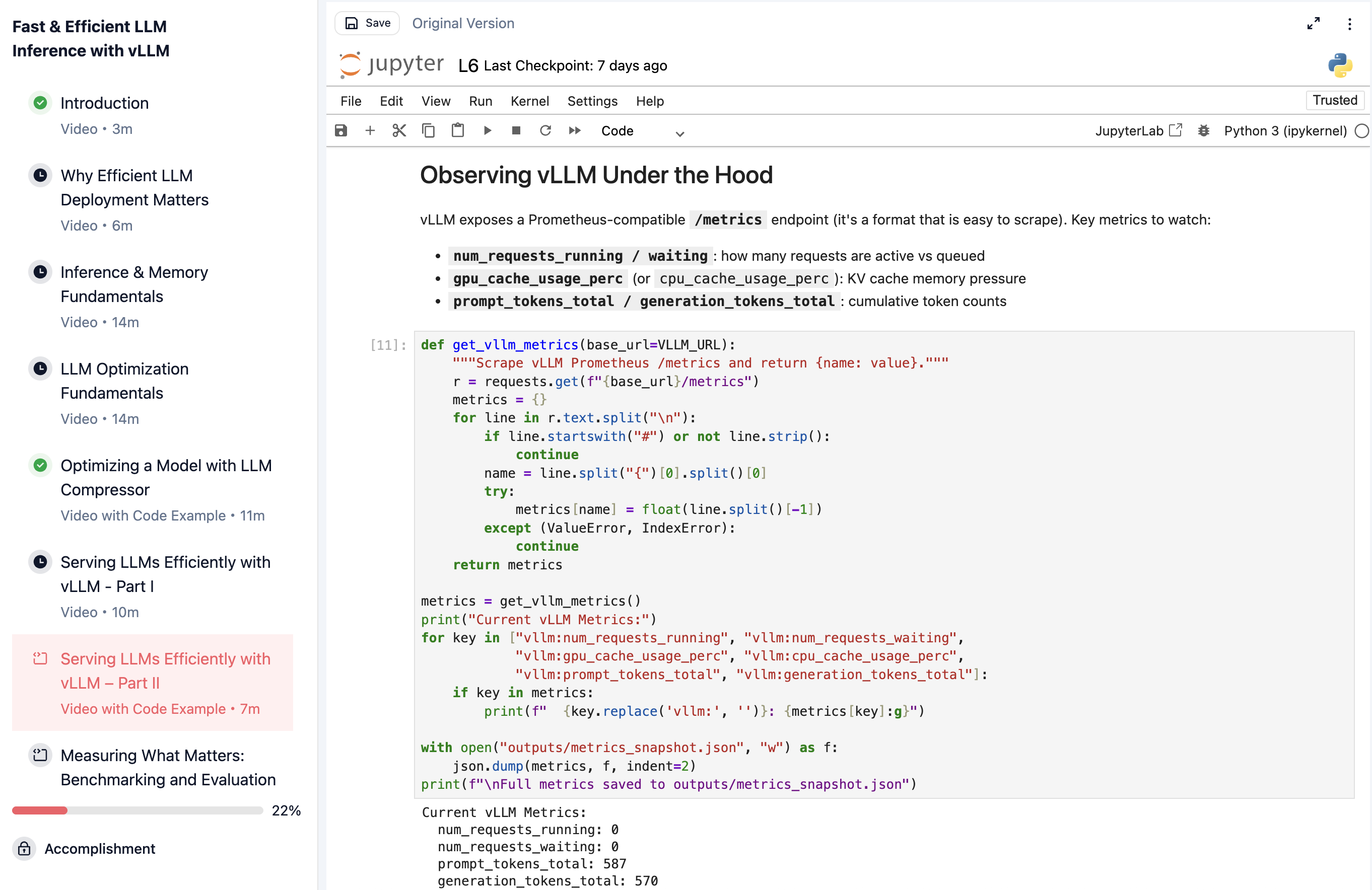
Task: Click checkmark beside Optimizing a Model lesson
Action: (x=40, y=465)
